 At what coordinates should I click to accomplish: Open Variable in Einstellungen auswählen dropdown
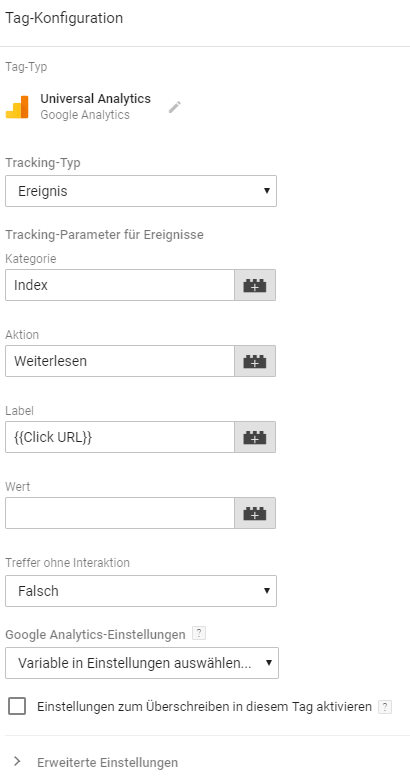[142, 663]
